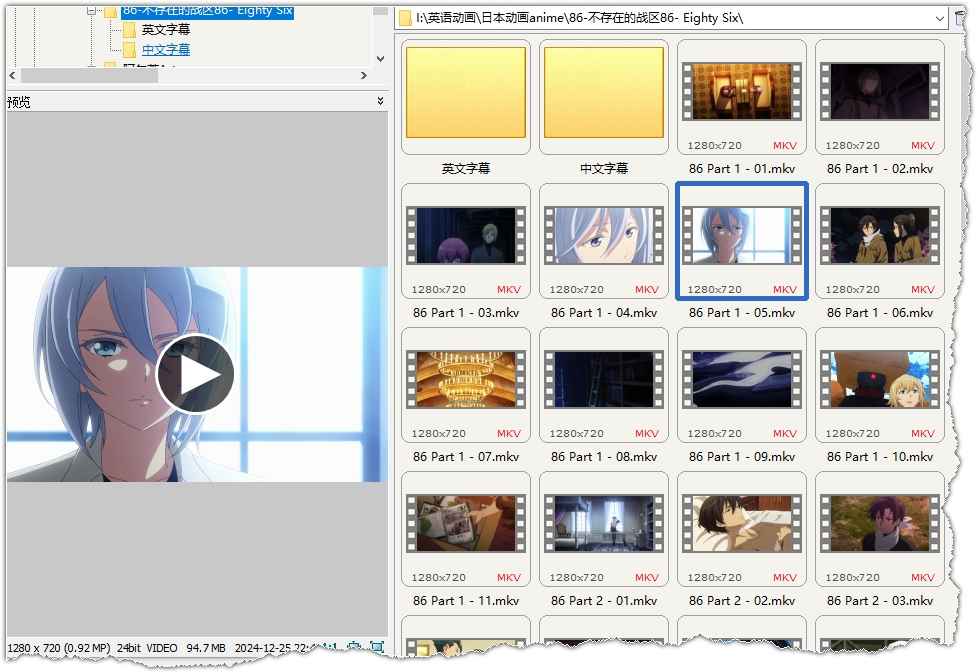This screenshot has width=978, height=672.
Task: Click the 预览 panel title
Action: 19,102
